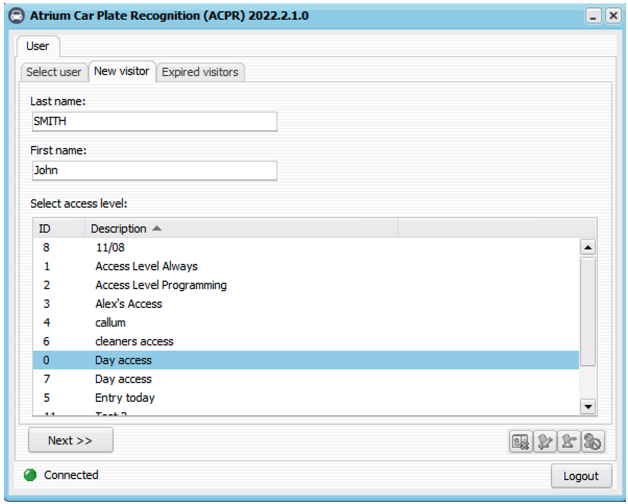Click the access list scroll up arrow

coord(588,247)
